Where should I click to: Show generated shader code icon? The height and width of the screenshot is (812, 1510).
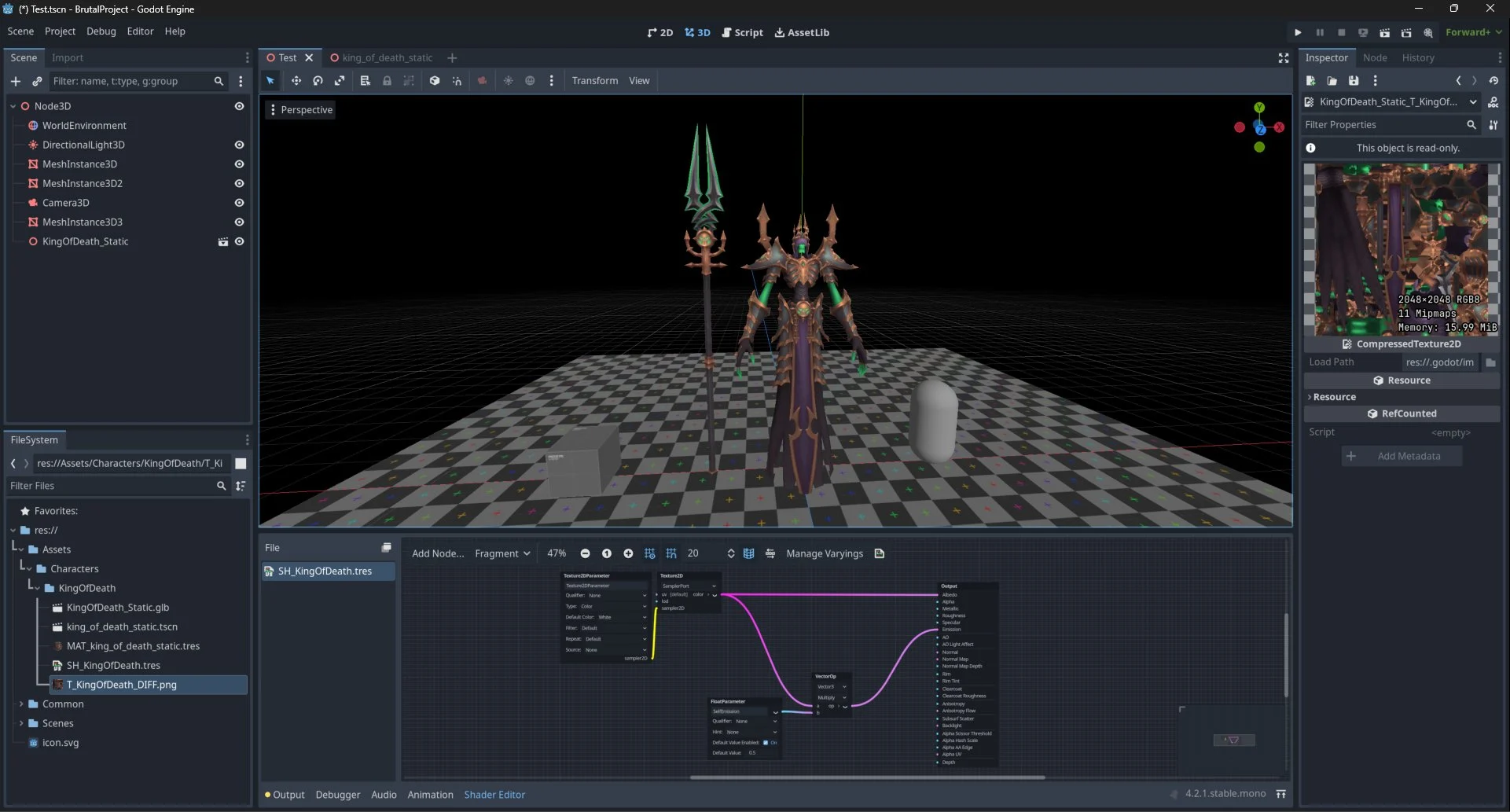pyautogui.click(x=880, y=553)
